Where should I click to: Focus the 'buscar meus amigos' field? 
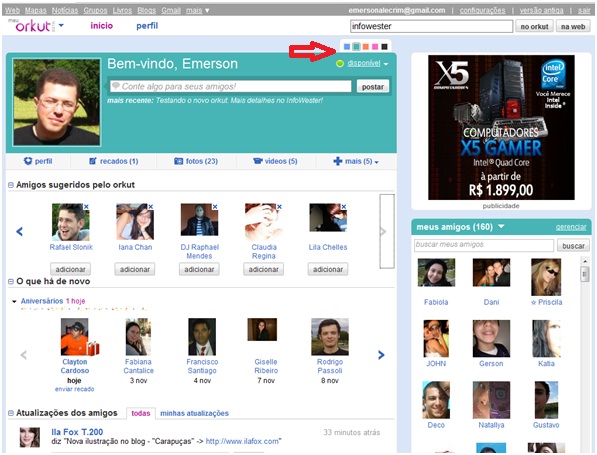click(484, 245)
